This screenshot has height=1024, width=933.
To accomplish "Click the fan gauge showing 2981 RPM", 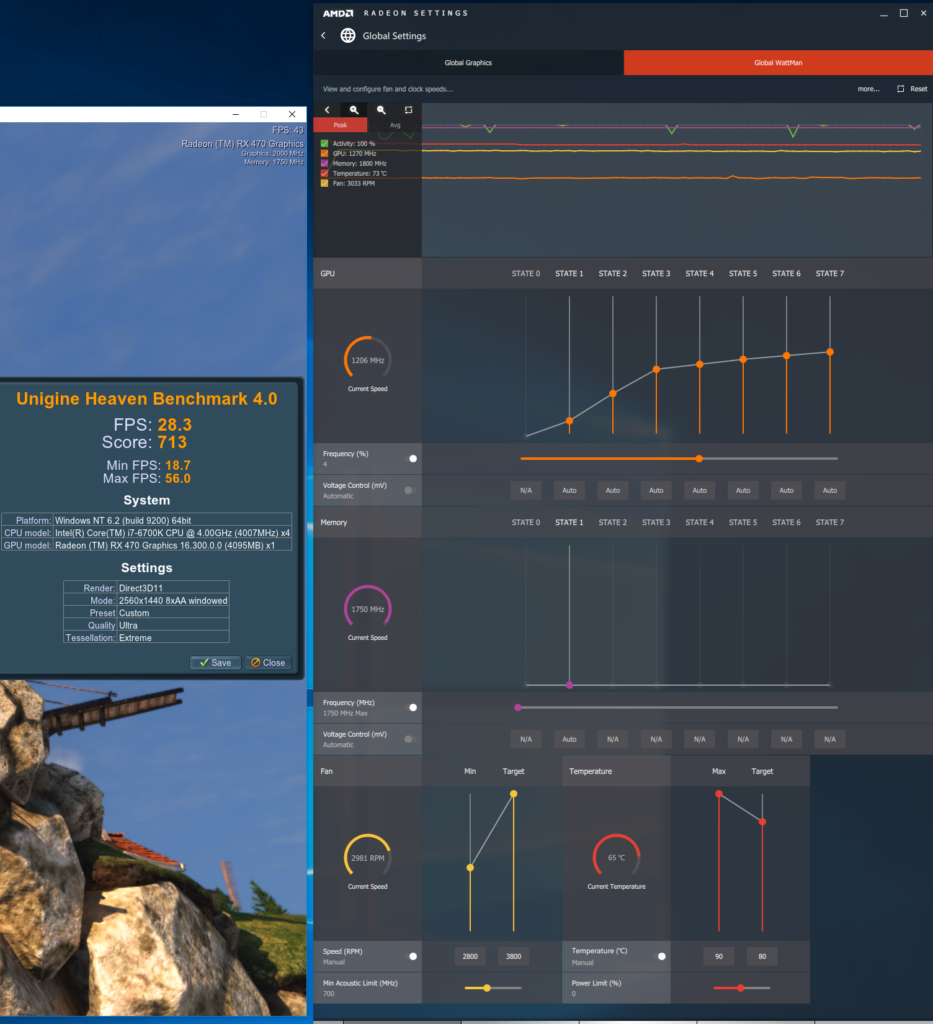I will click(368, 857).
